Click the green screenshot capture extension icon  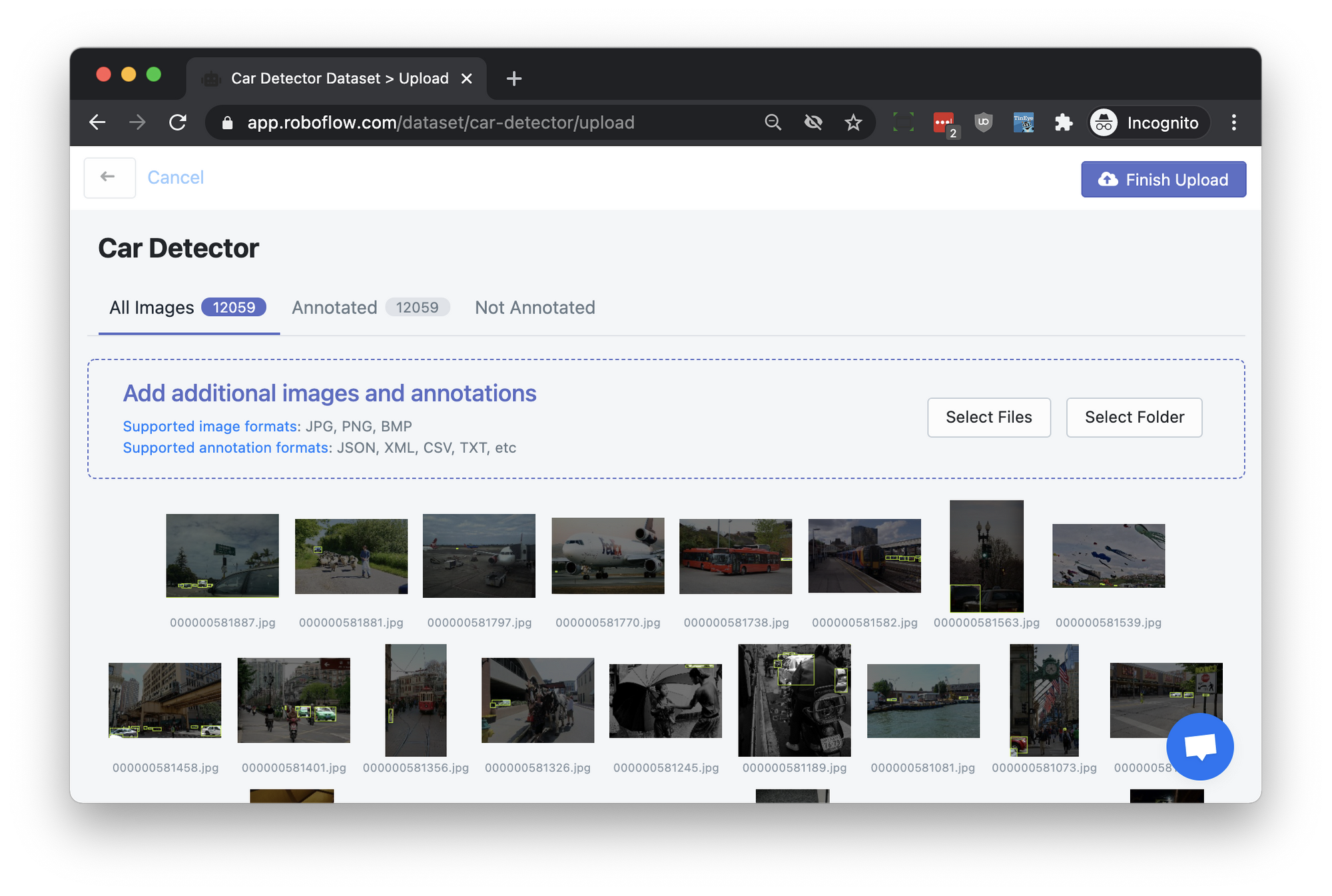point(903,122)
